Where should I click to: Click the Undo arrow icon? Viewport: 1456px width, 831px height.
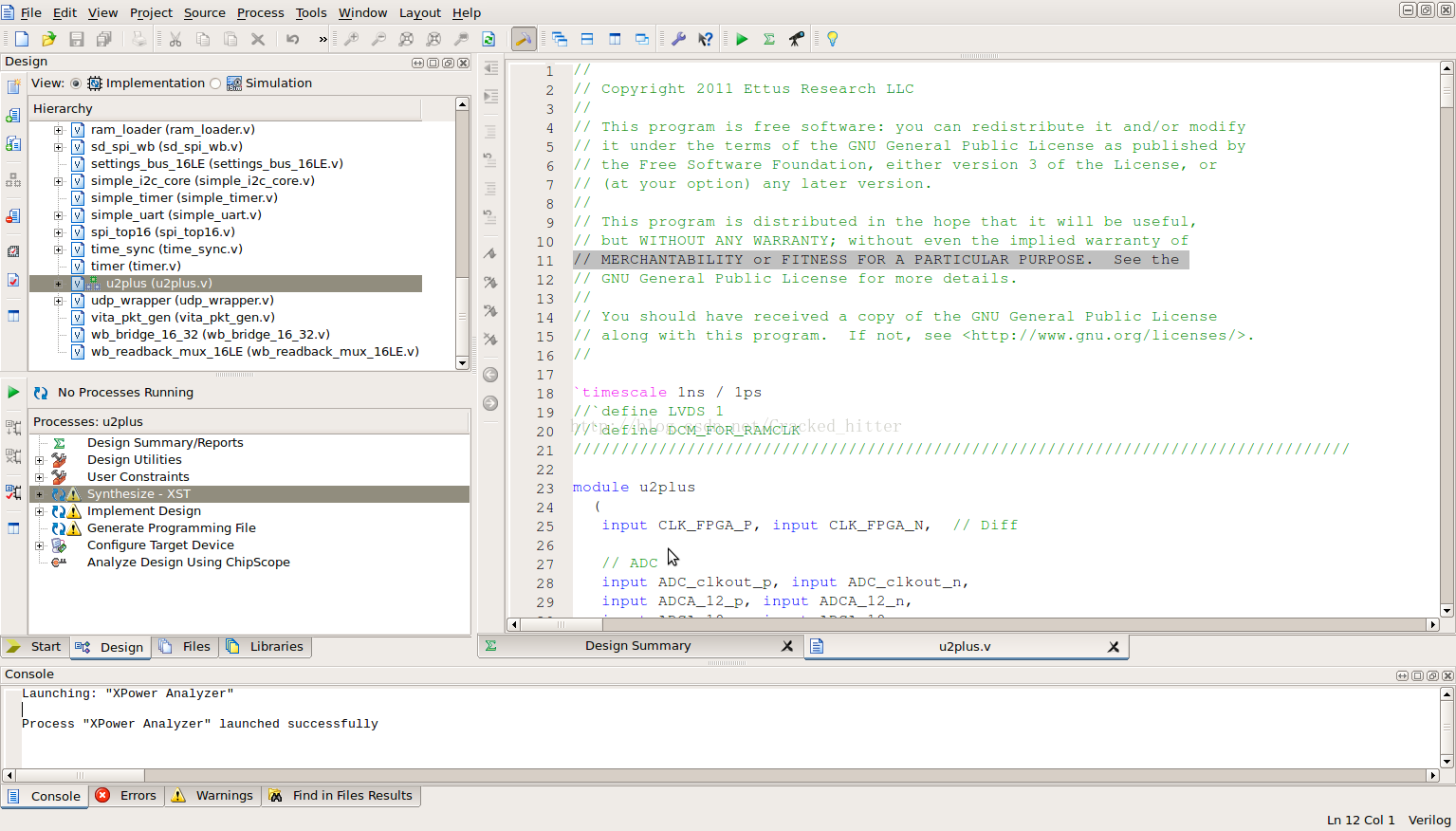pos(292,39)
